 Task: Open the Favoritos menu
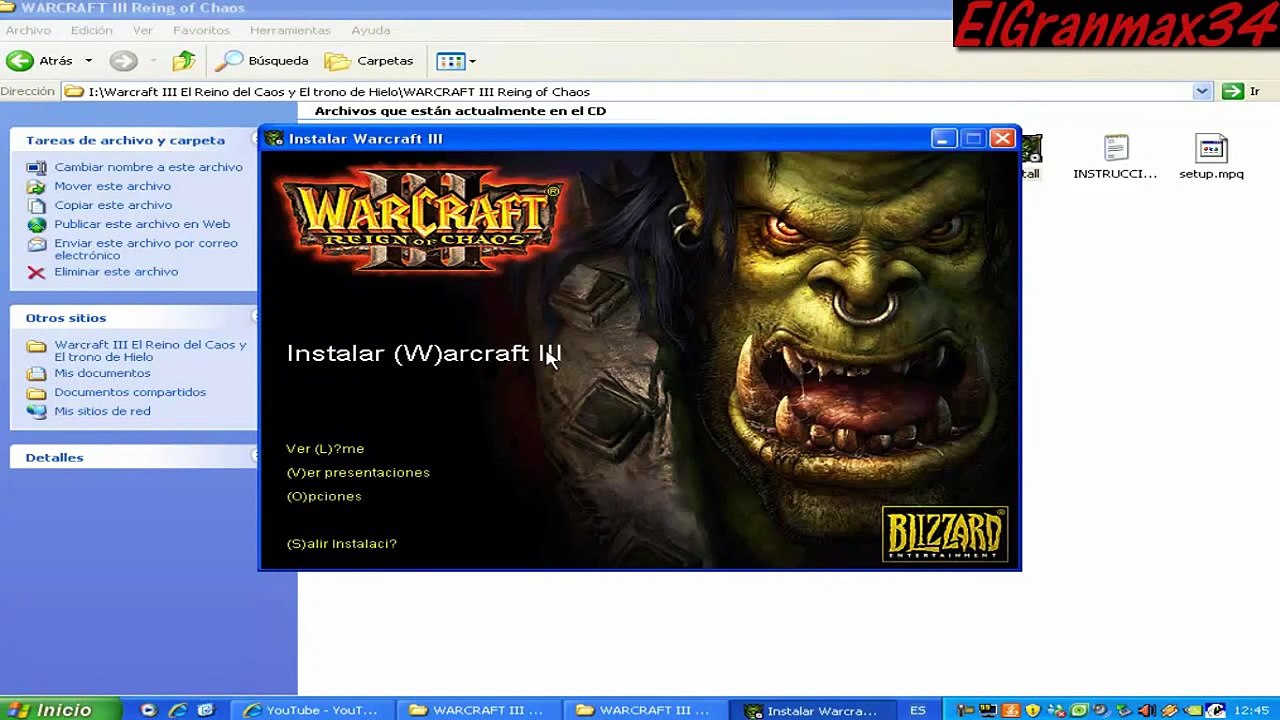(x=201, y=30)
